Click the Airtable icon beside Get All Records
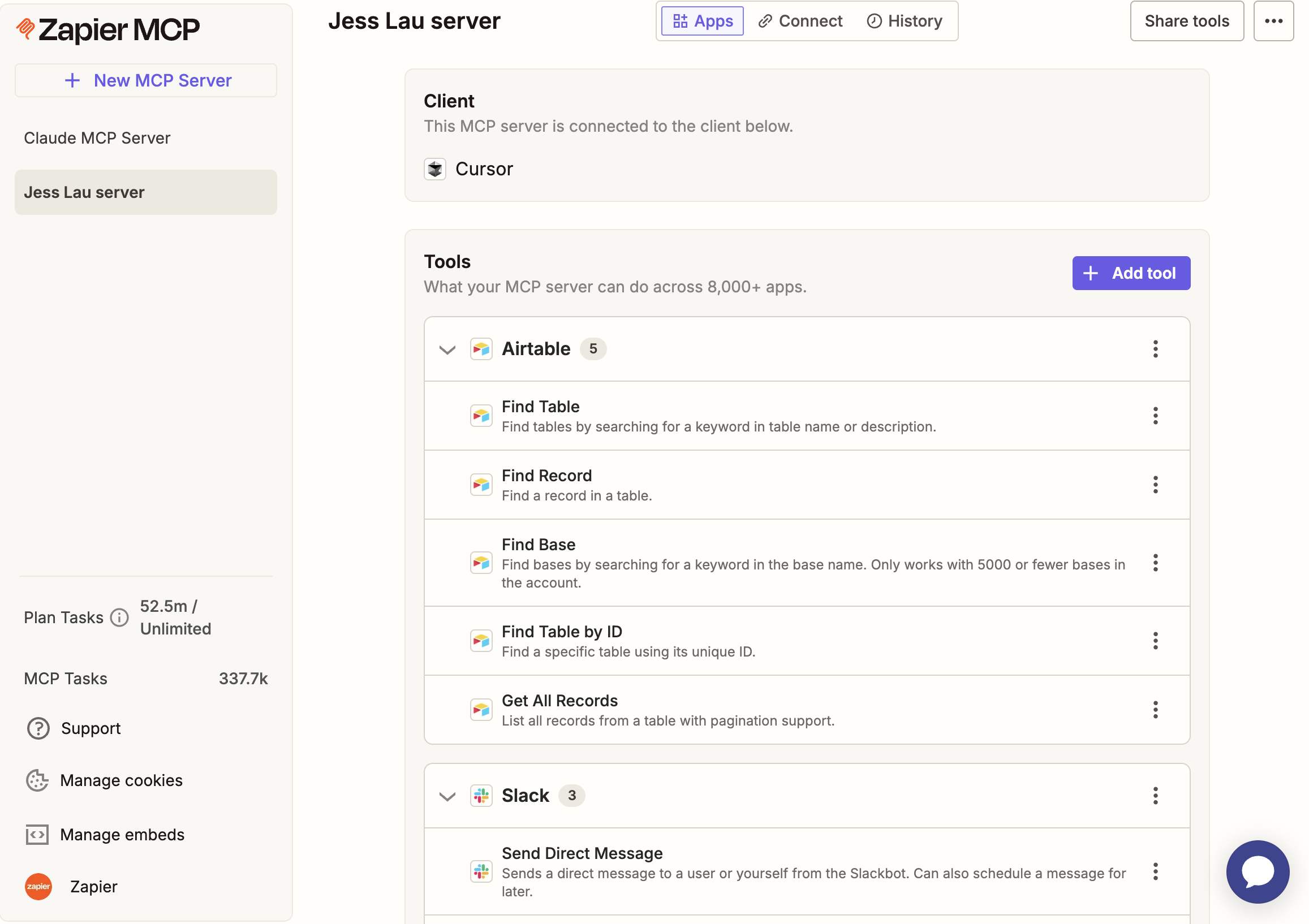Viewport: 1309px width, 924px height. click(481, 710)
